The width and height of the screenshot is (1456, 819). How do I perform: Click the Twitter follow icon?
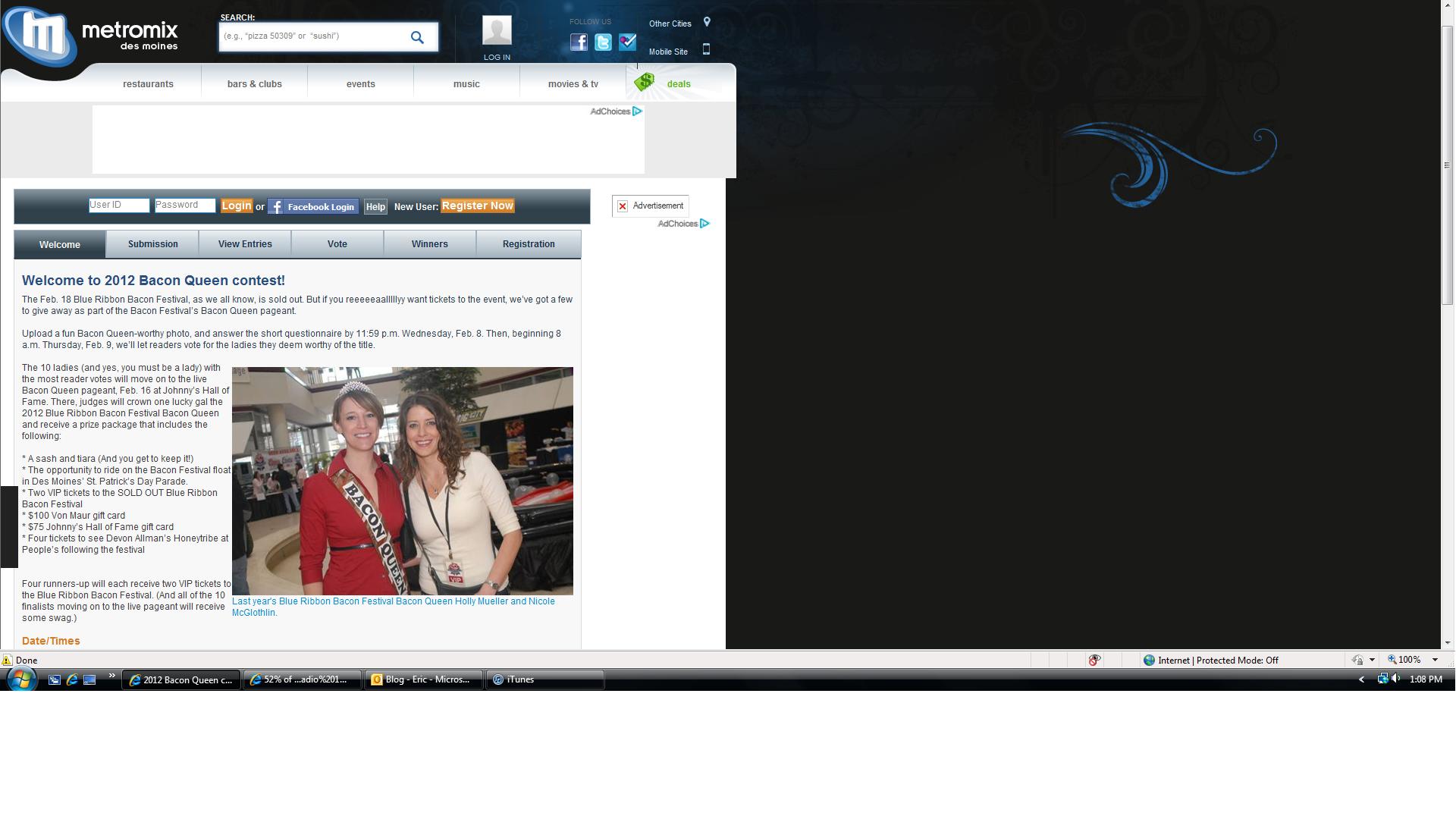[x=603, y=42]
